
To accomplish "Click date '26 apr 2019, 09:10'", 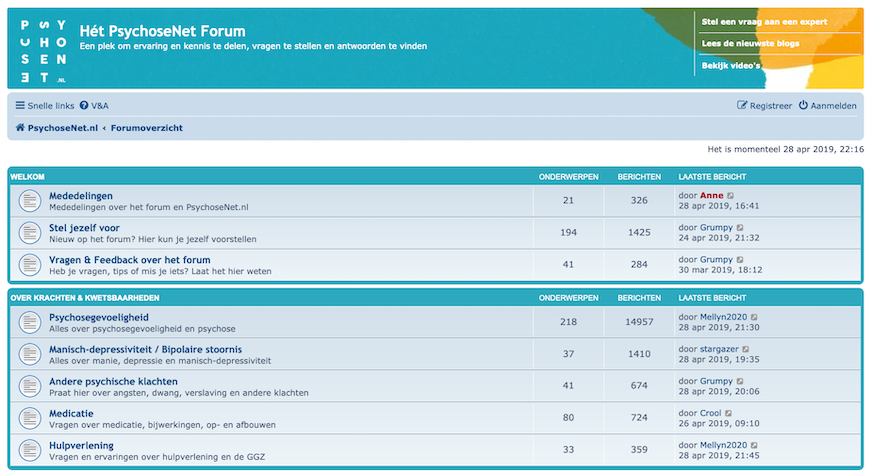I will pos(719,423).
